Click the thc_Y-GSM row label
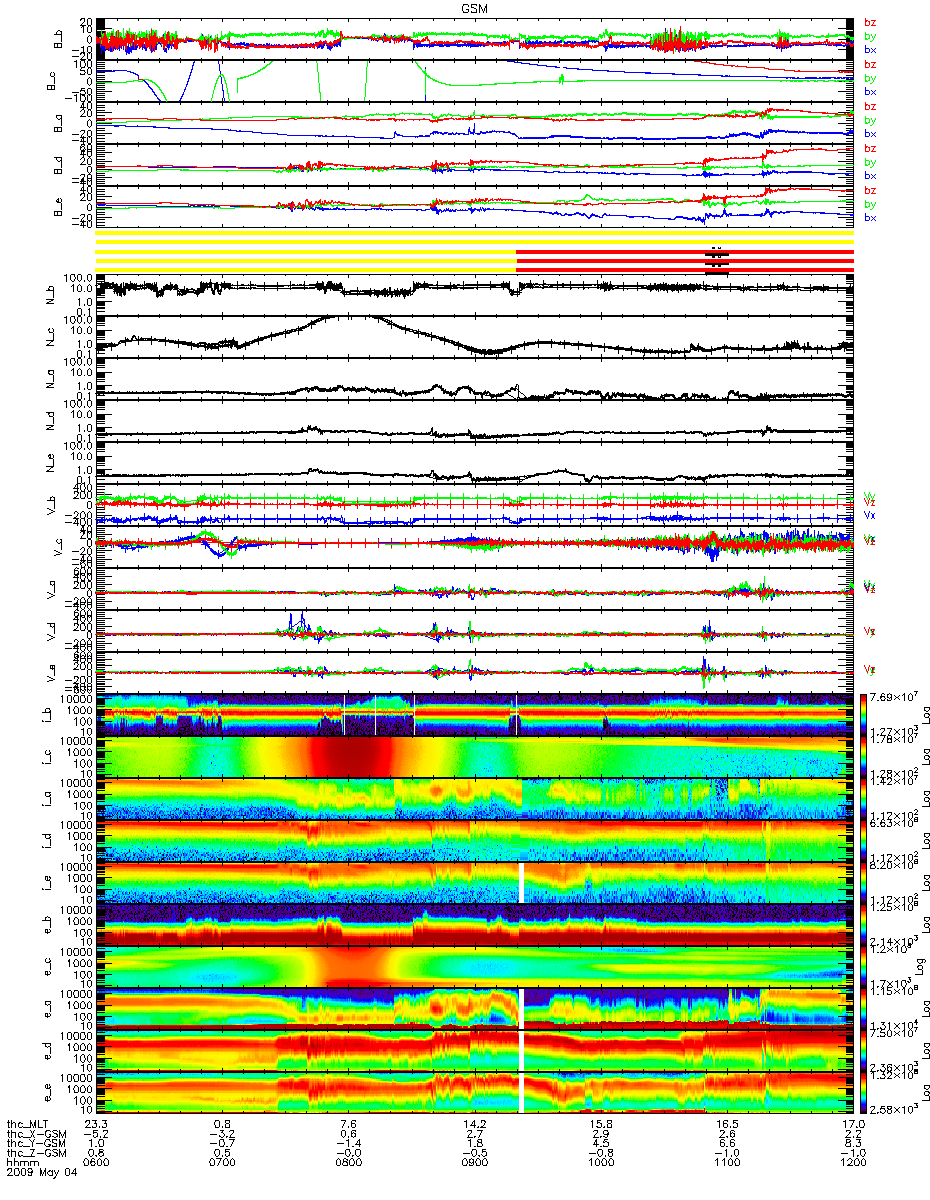The width and height of the screenshot is (930, 1200). point(37,1144)
